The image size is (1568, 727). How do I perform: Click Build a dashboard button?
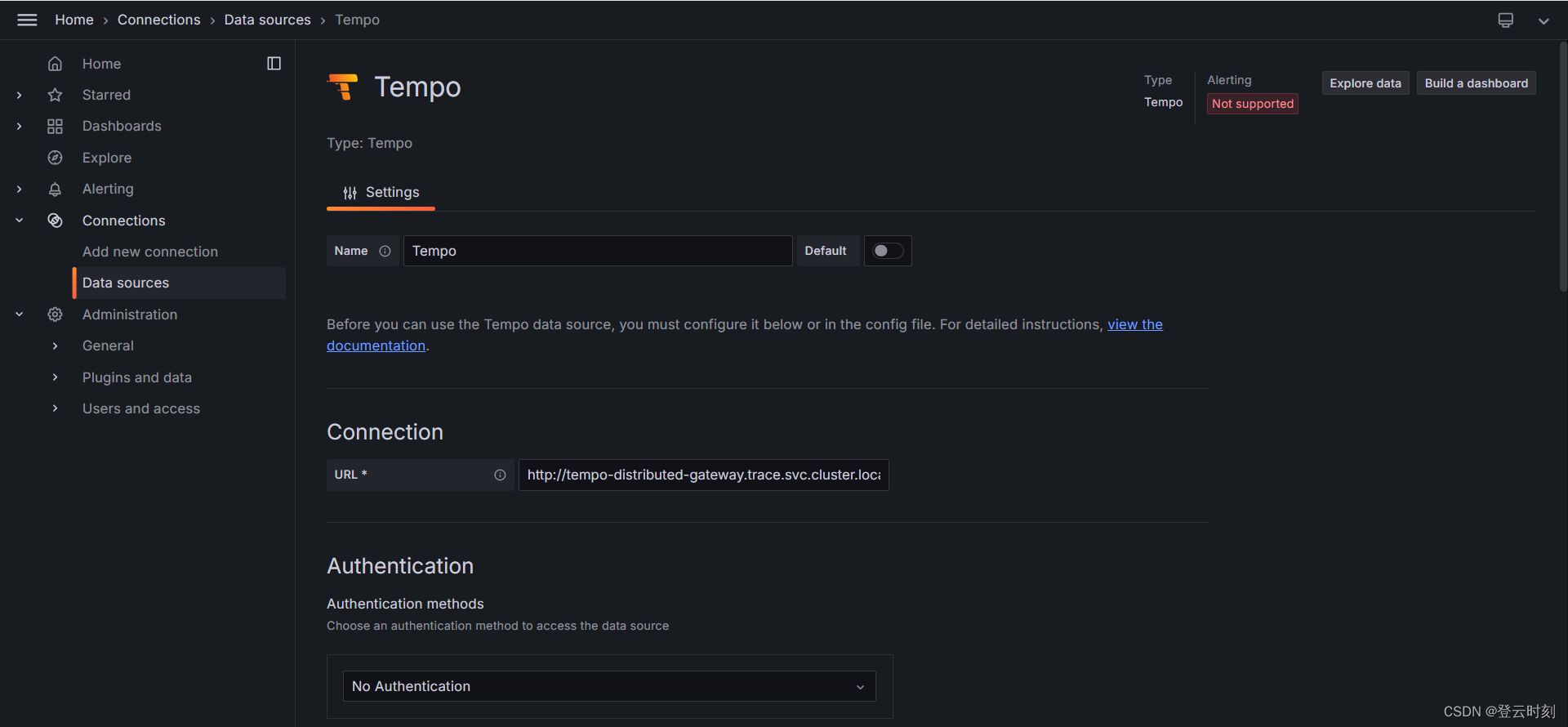point(1476,83)
